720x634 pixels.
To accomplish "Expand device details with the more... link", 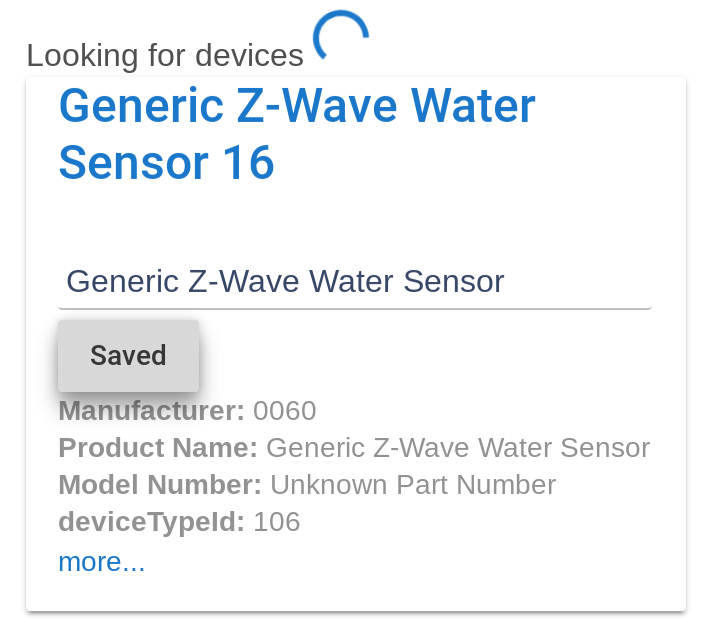I will click(101, 561).
